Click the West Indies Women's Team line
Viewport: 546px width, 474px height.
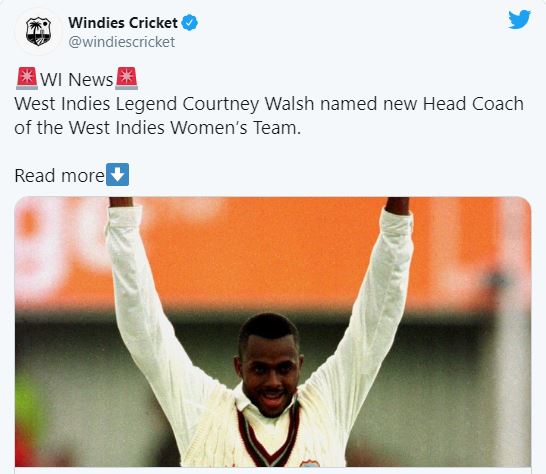point(157,128)
